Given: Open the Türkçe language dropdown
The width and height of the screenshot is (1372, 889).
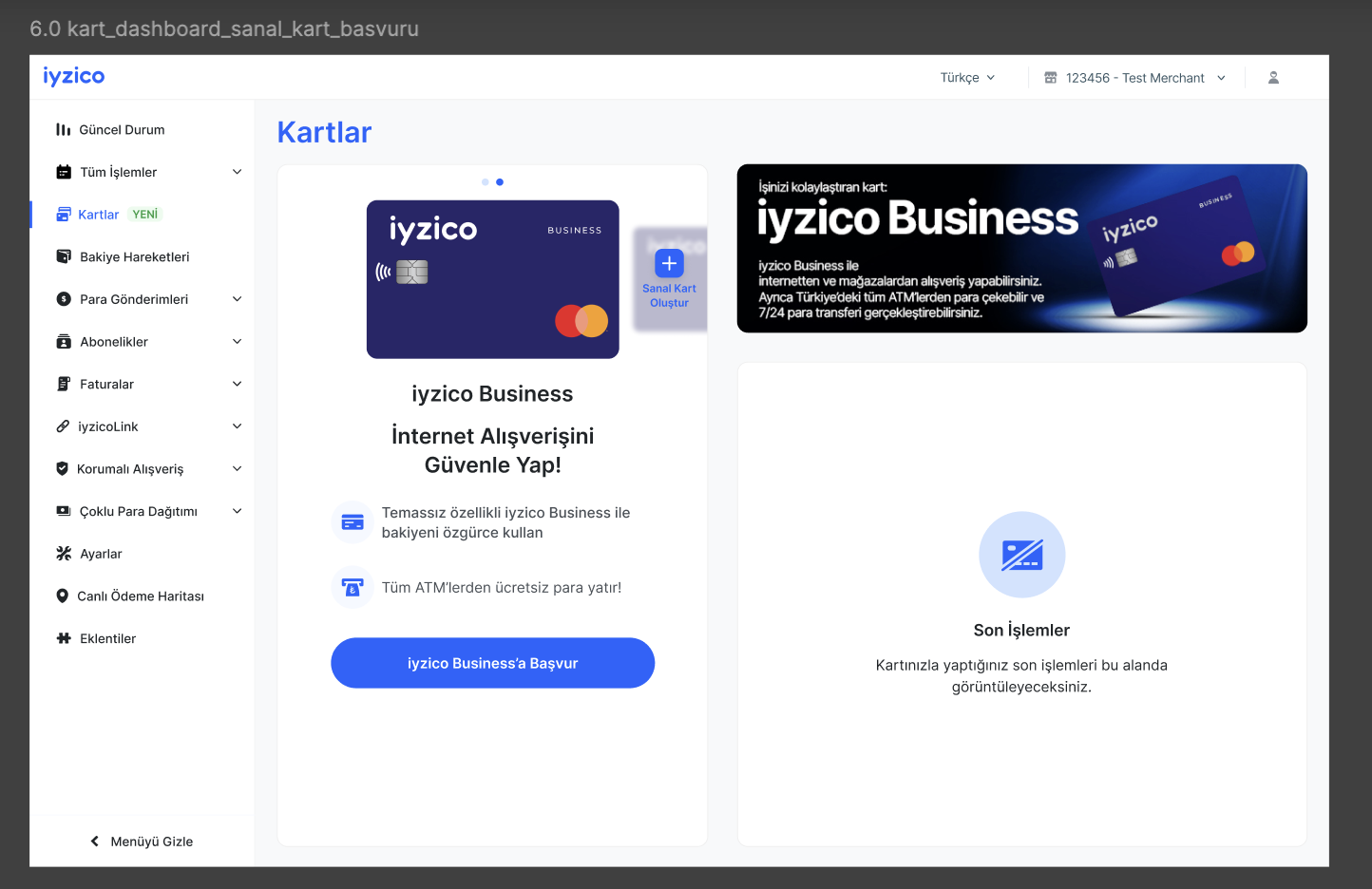Looking at the screenshot, I should pyautogui.click(x=967, y=78).
